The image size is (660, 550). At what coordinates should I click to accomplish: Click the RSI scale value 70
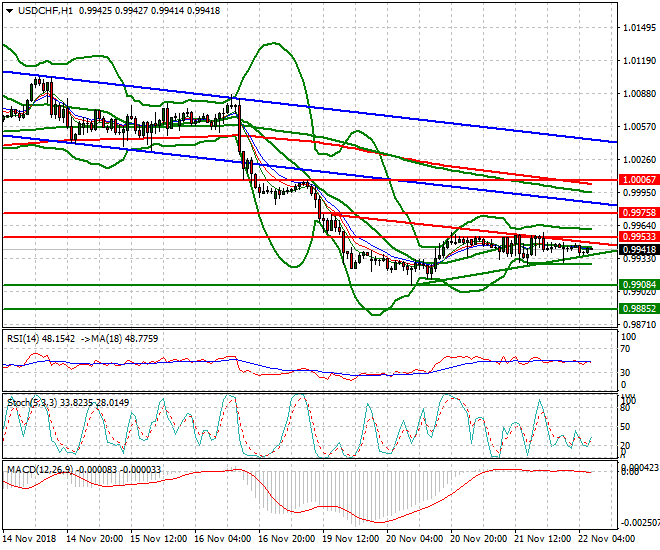click(626, 349)
